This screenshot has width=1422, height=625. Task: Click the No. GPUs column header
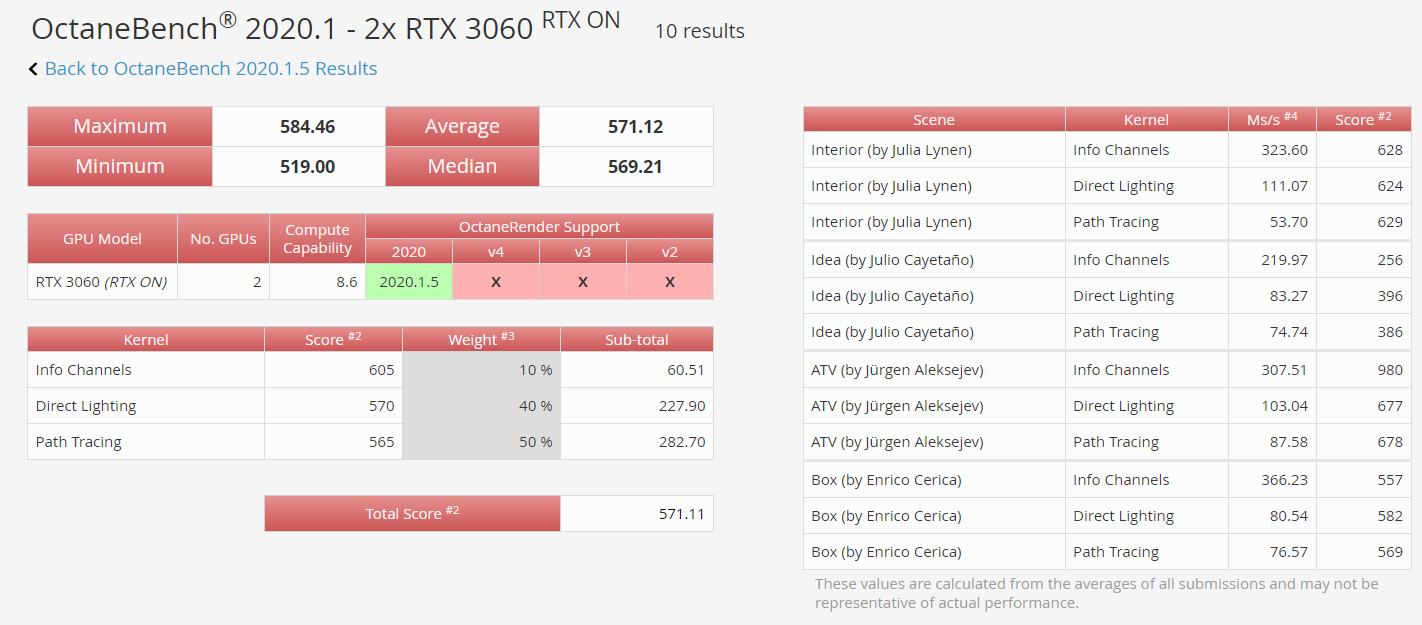(x=223, y=239)
